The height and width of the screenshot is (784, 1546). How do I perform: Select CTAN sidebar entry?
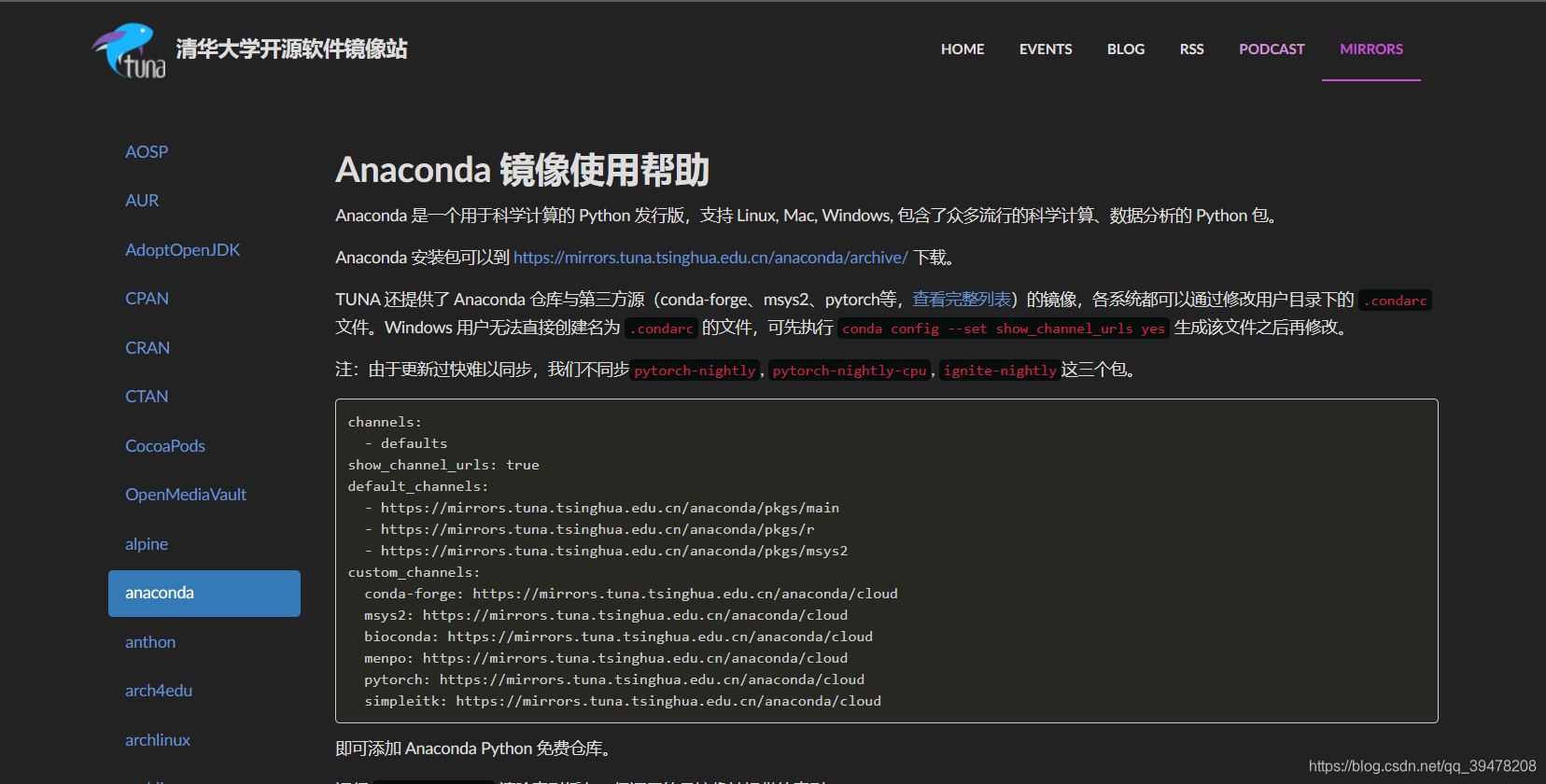pos(147,397)
